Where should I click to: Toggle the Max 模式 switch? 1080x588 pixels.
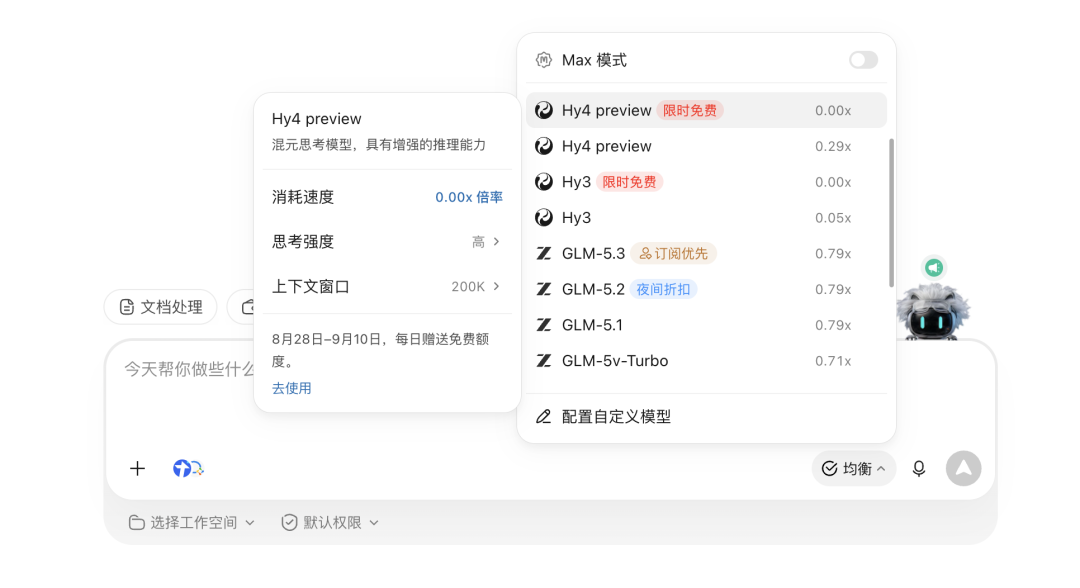point(863,60)
